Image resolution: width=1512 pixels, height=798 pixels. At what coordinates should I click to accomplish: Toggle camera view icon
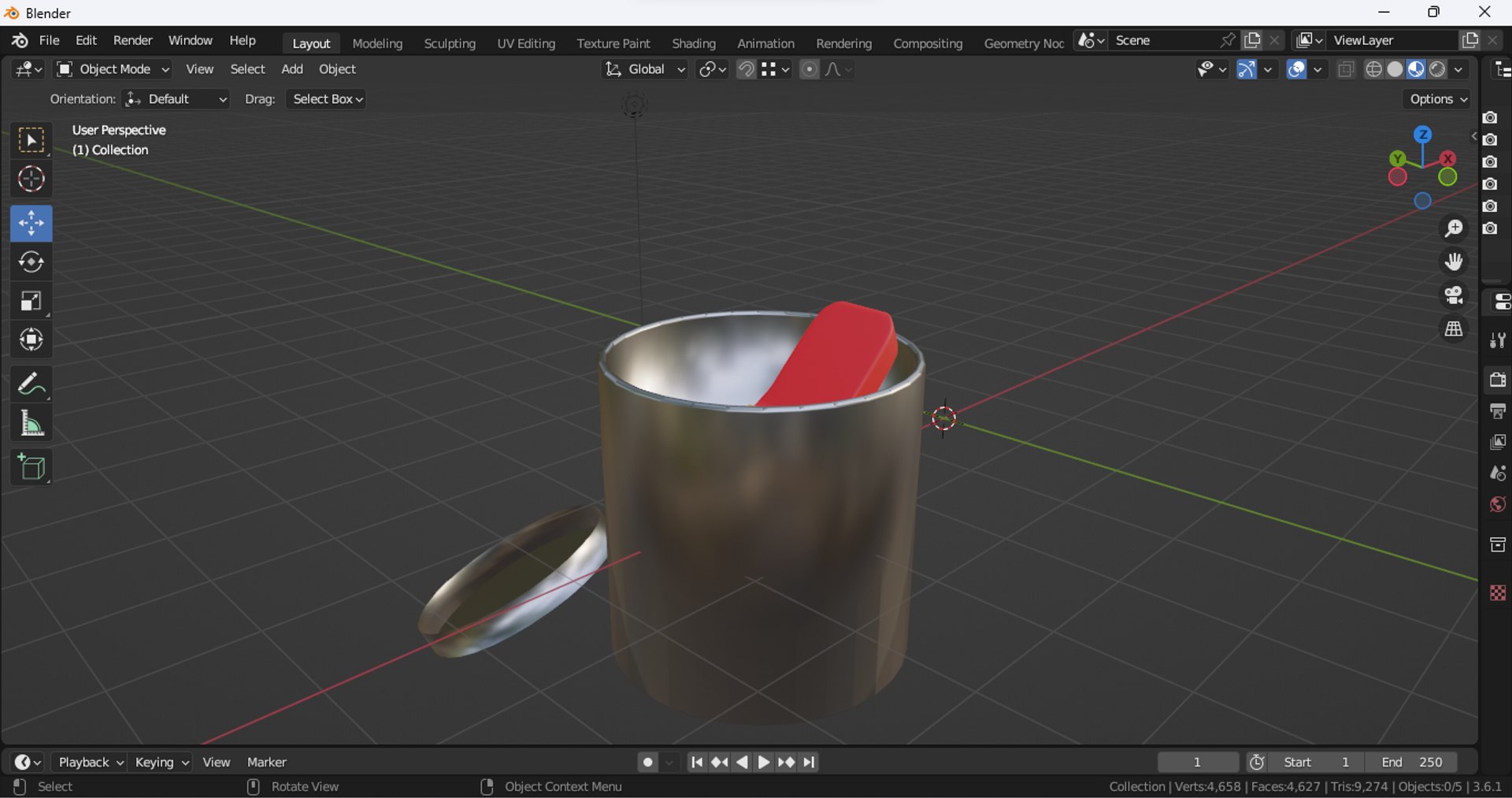click(x=1453, y=295)
